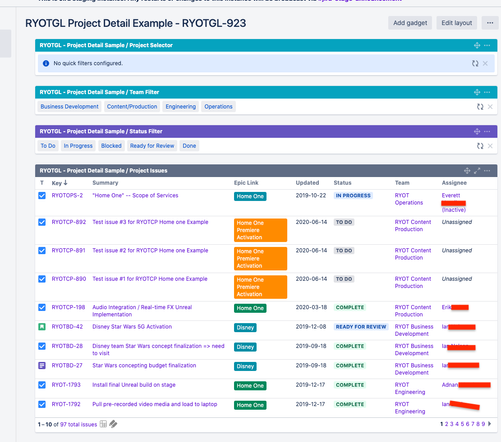The width and height of the screenshot is (501, 442).
Task: Toggle the Done status filter
Action: click(189, 146)
